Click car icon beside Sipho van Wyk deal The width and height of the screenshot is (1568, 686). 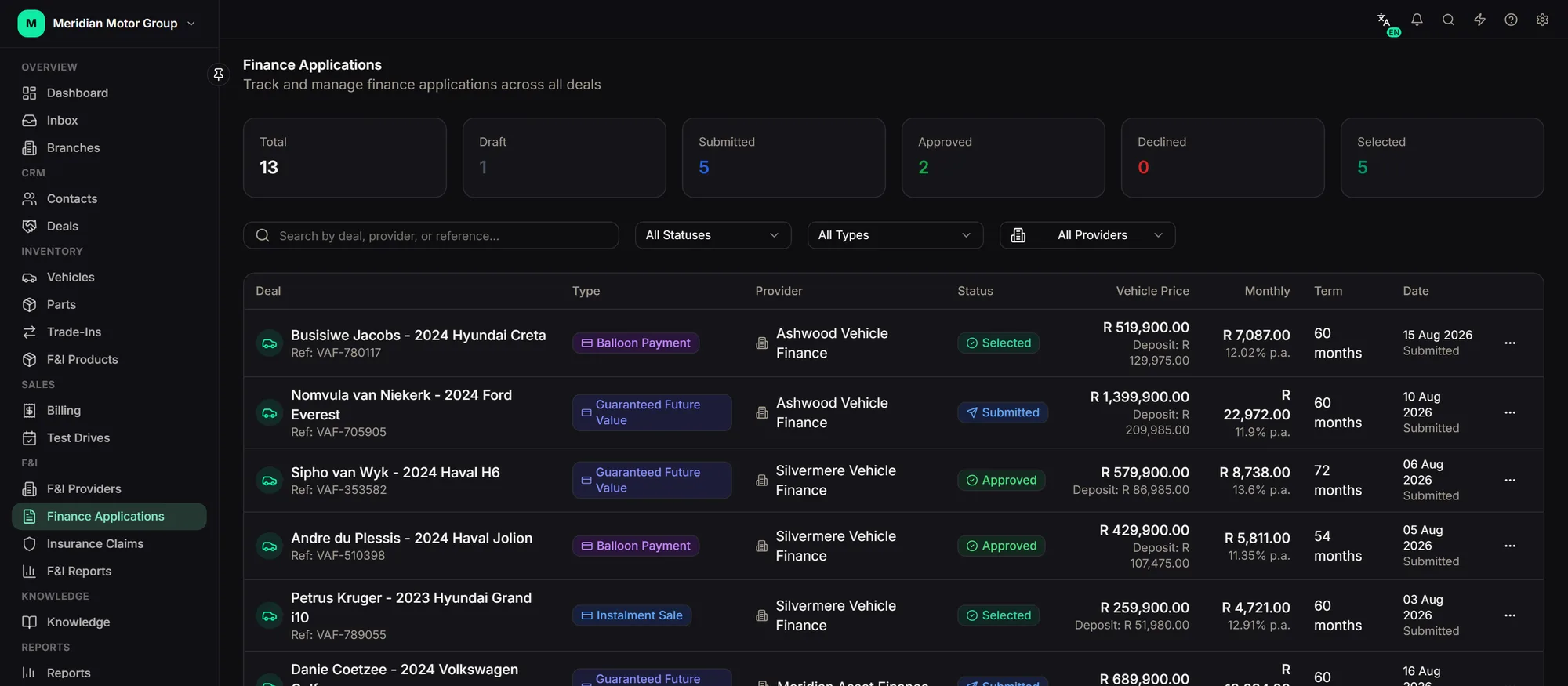269,481
